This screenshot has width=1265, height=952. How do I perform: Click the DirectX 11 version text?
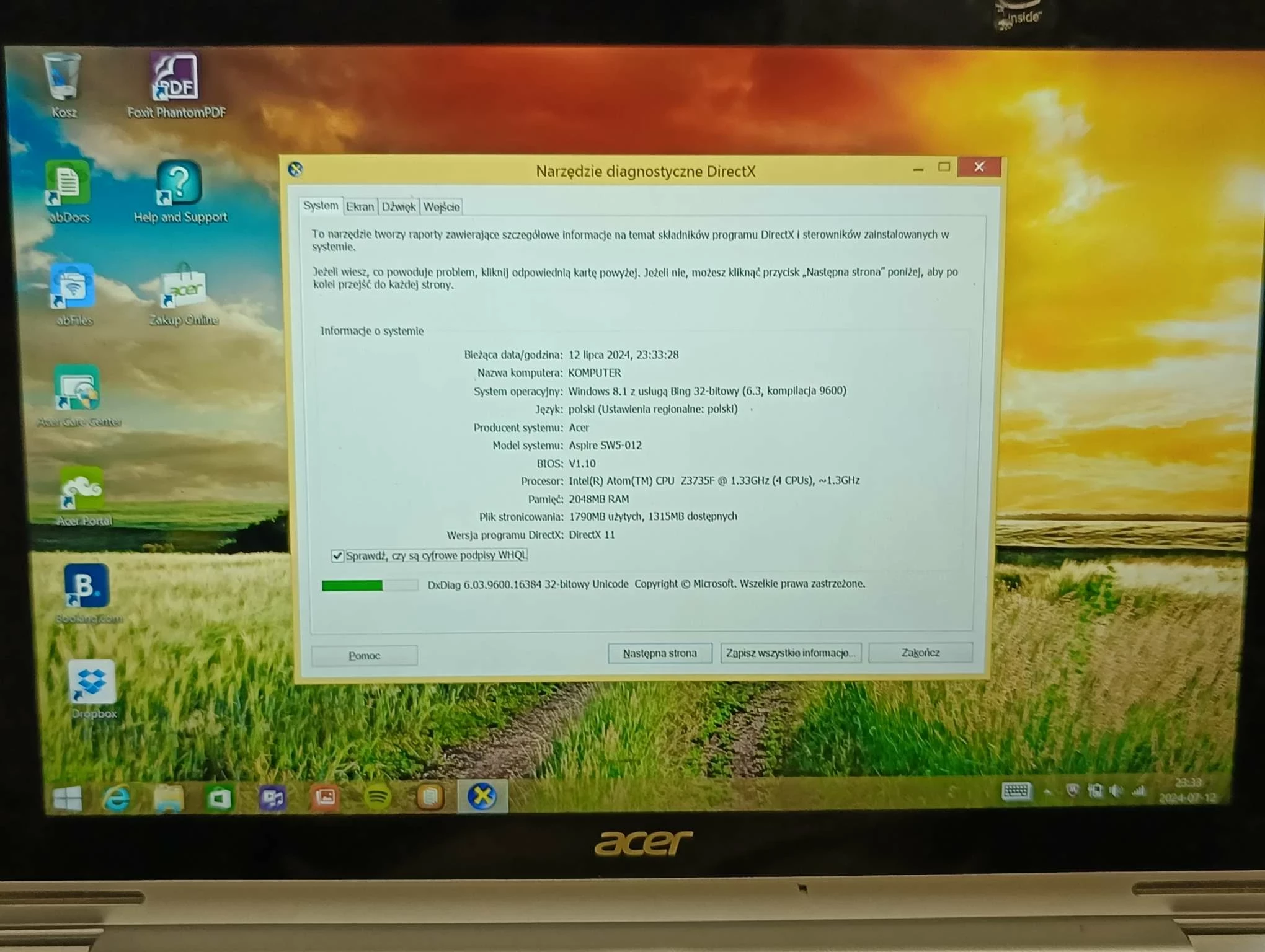tap(592, 535)
